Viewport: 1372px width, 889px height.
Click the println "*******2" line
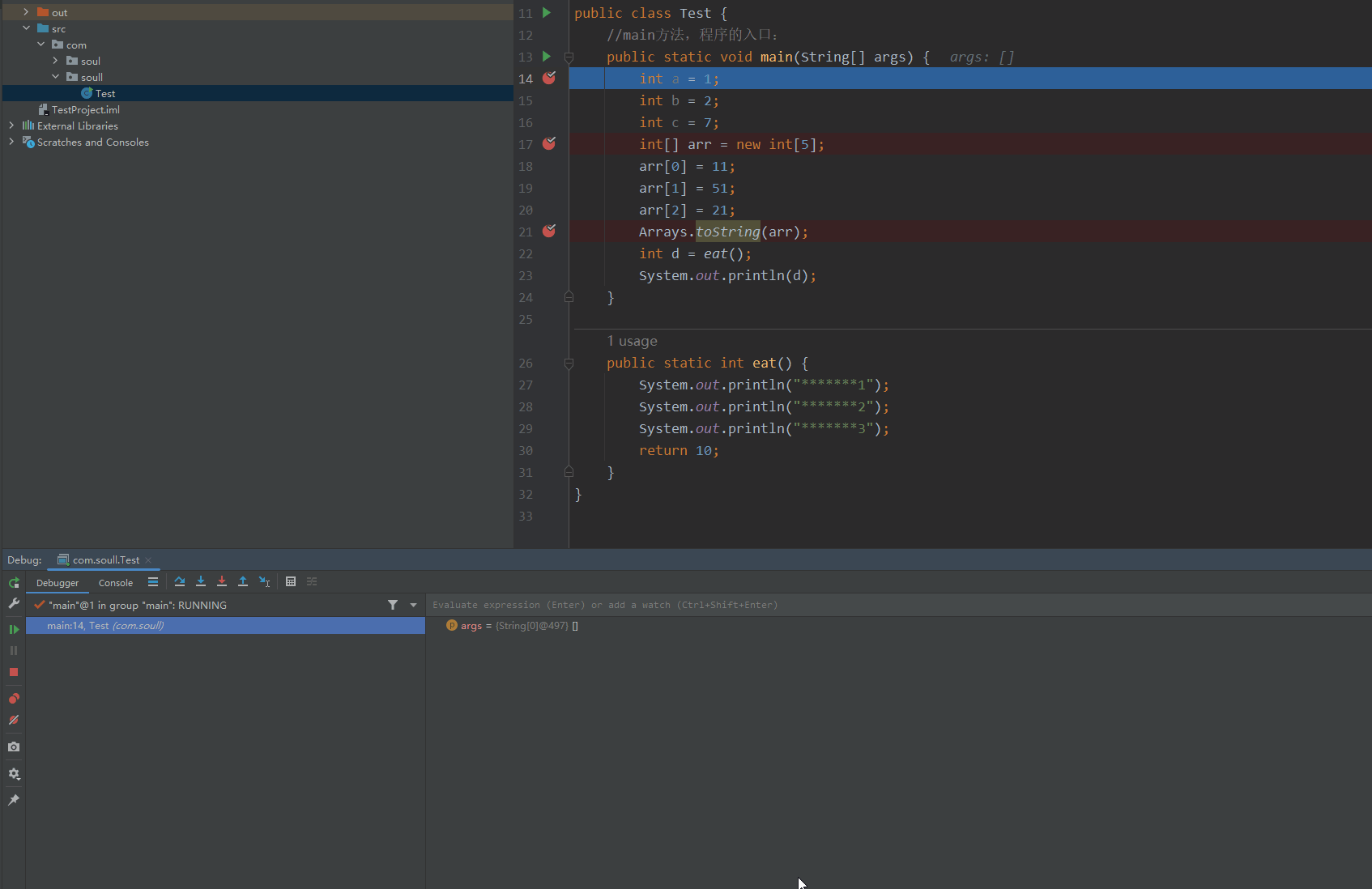click(764, 407)
